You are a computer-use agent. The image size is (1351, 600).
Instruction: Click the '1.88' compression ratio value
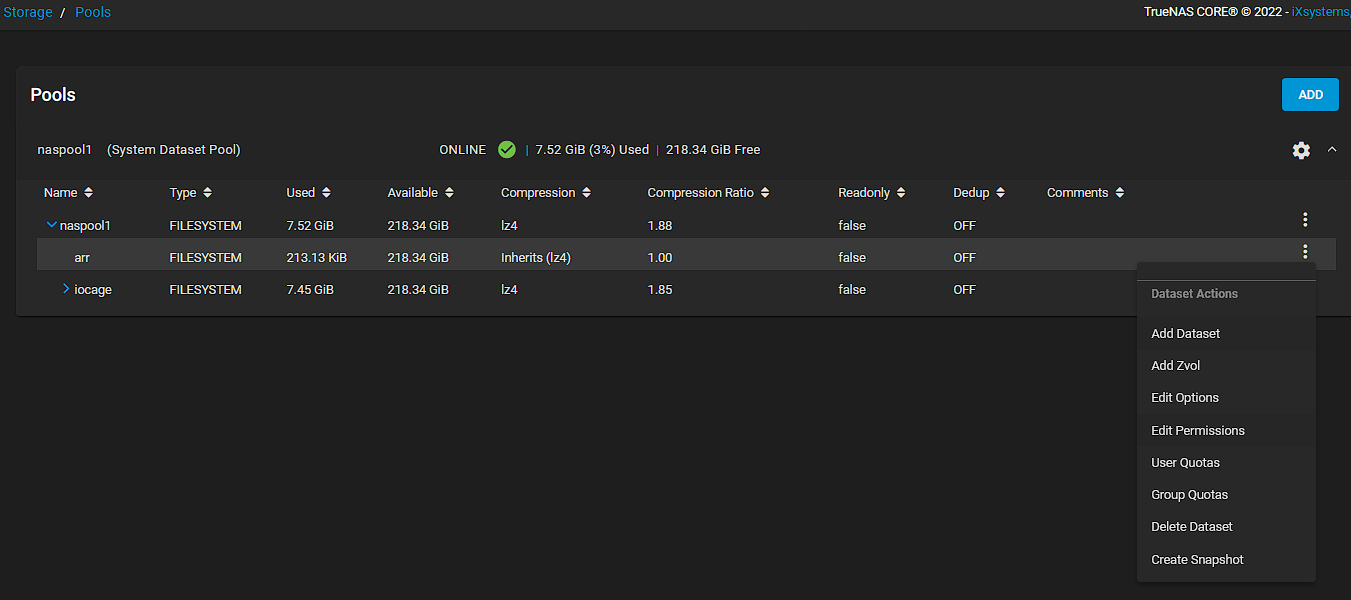click(660, 226)
